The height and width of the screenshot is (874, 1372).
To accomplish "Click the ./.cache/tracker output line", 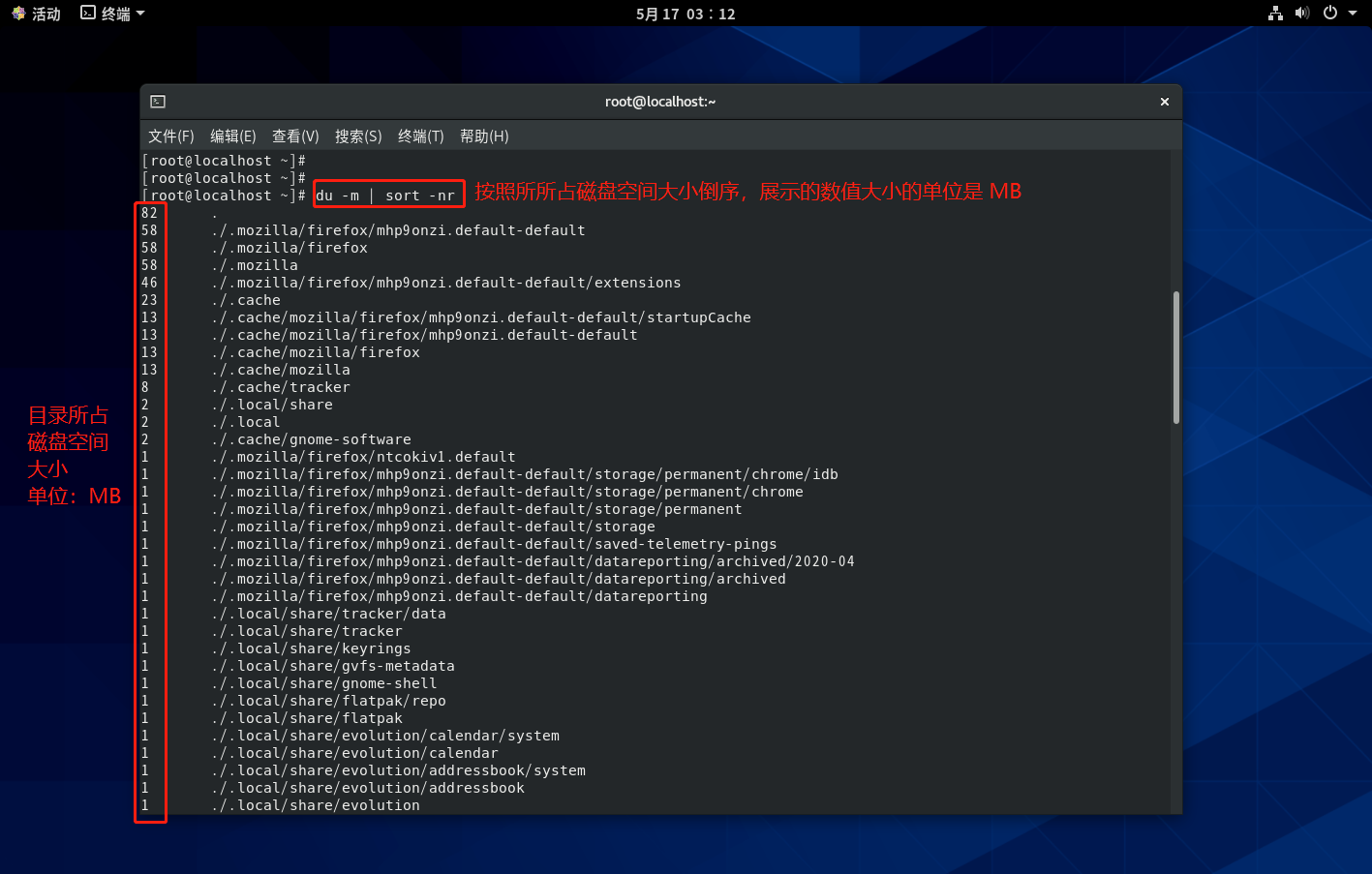I will click(281, 387).
